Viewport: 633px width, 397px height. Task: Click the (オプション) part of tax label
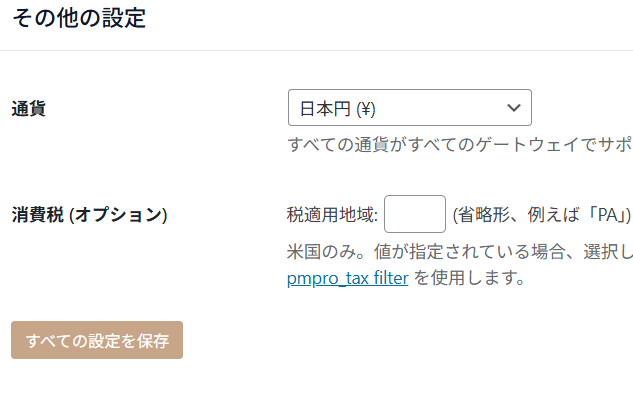118,214
